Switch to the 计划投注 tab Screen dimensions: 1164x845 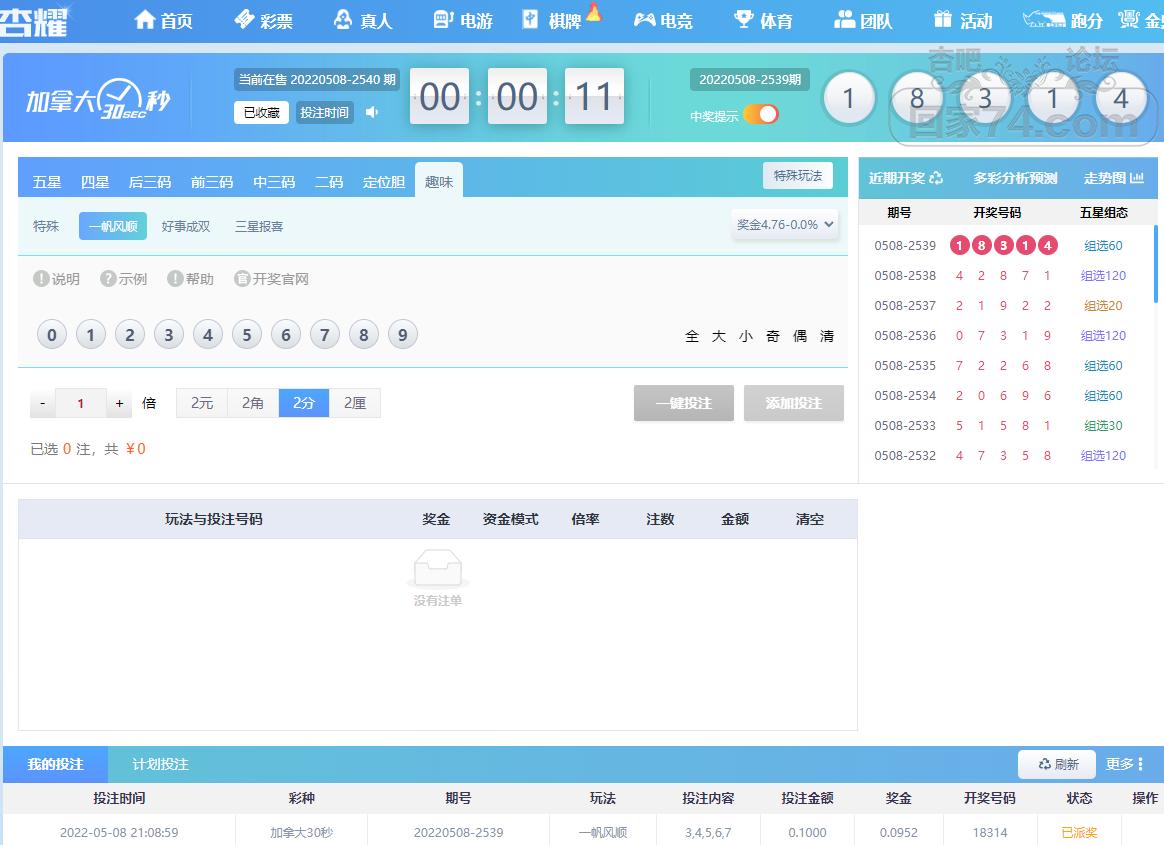click(160, 764)
